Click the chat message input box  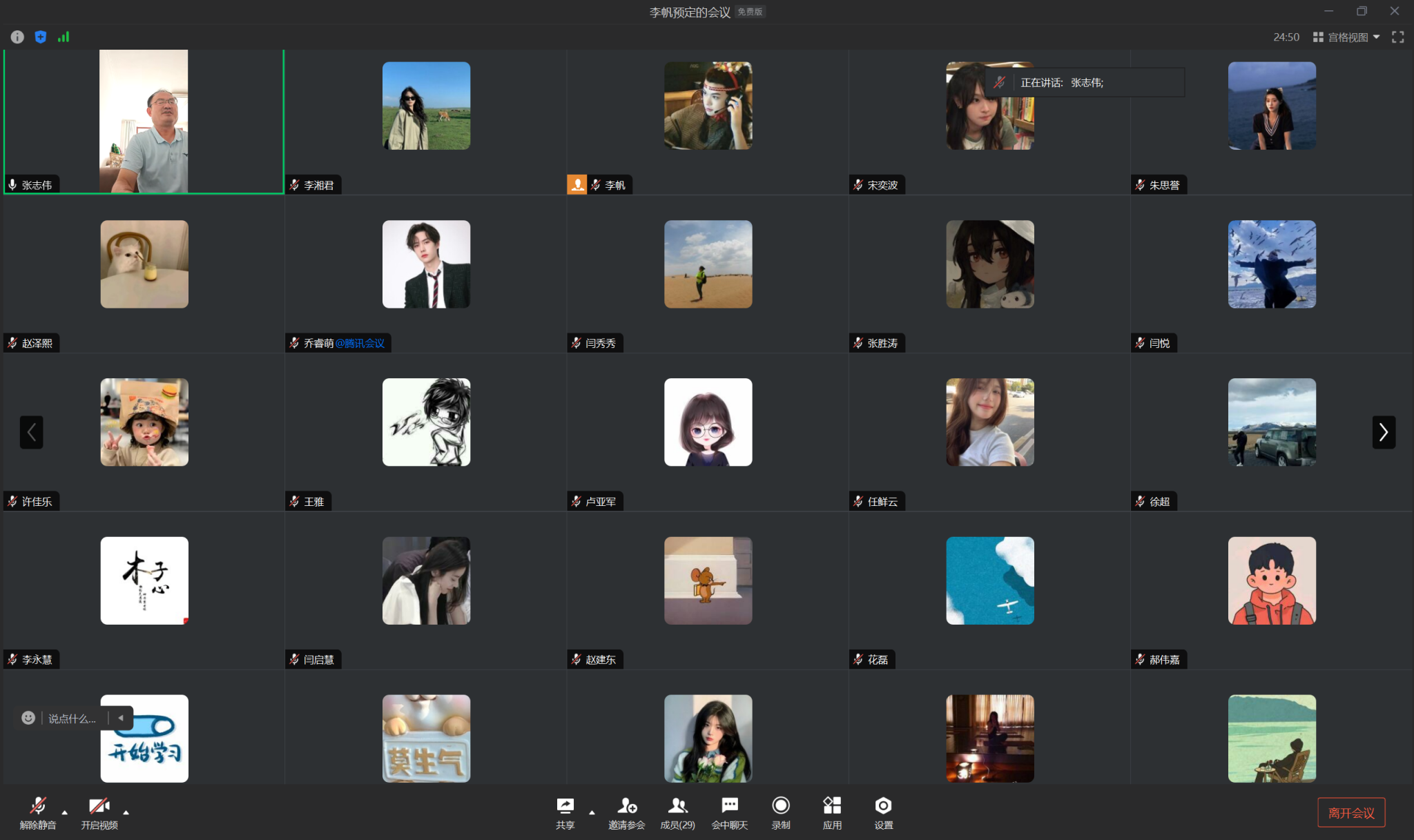(x=72, y=719)
